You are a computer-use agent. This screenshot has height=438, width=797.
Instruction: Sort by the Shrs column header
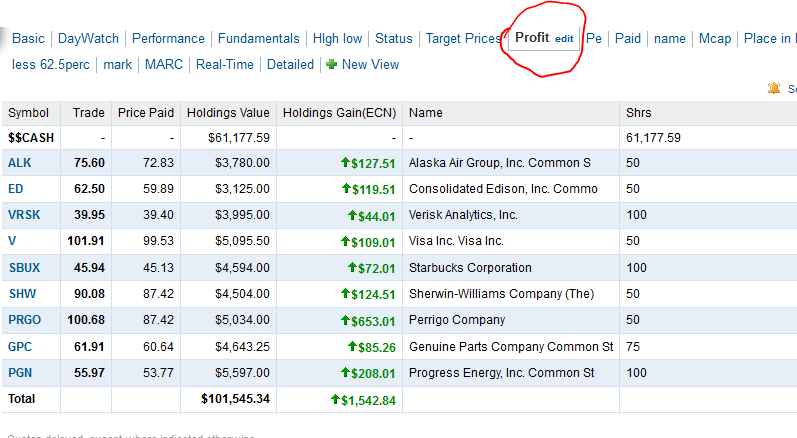coord(638,113)
